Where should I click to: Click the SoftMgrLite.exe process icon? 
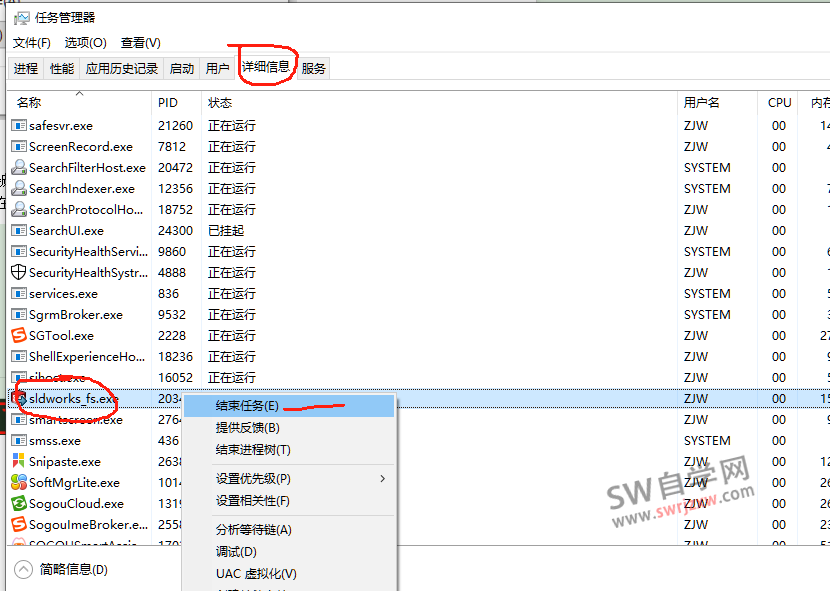click(18, 482)
